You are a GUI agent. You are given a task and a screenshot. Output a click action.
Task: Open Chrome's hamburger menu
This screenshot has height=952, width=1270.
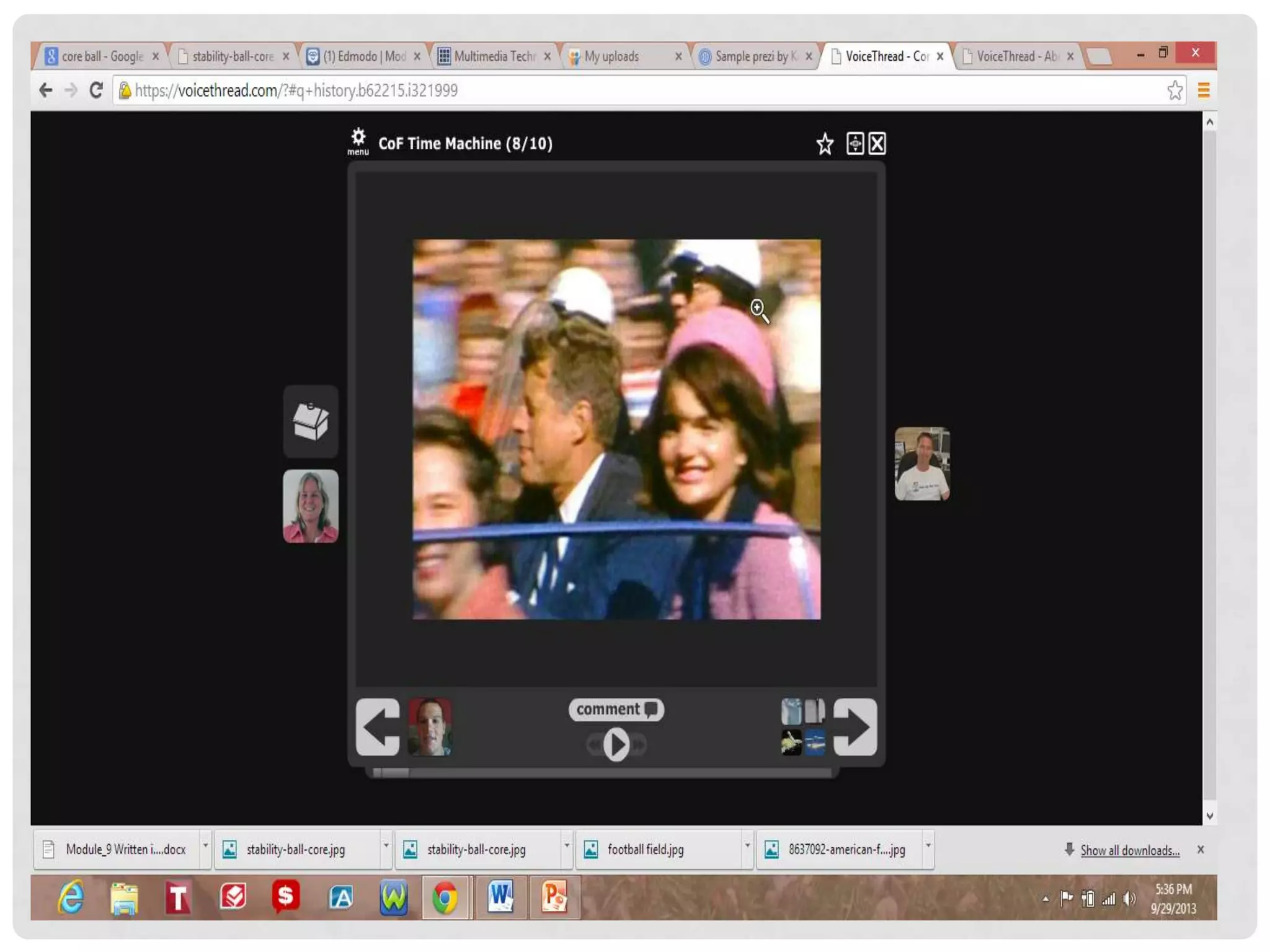coord(1204,90)
